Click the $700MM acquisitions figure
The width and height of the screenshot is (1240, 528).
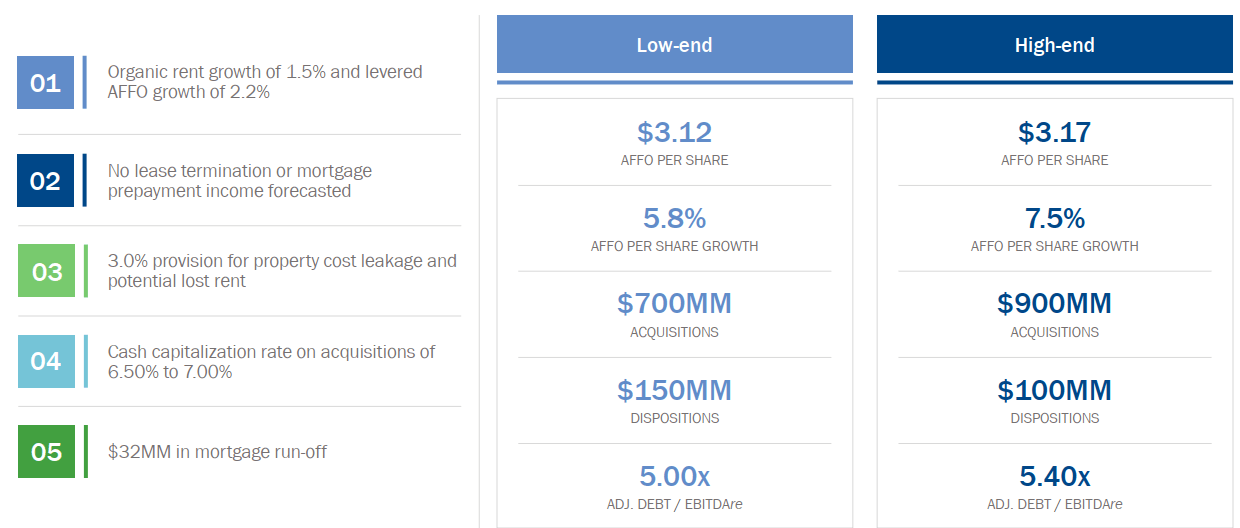(674, 304)
